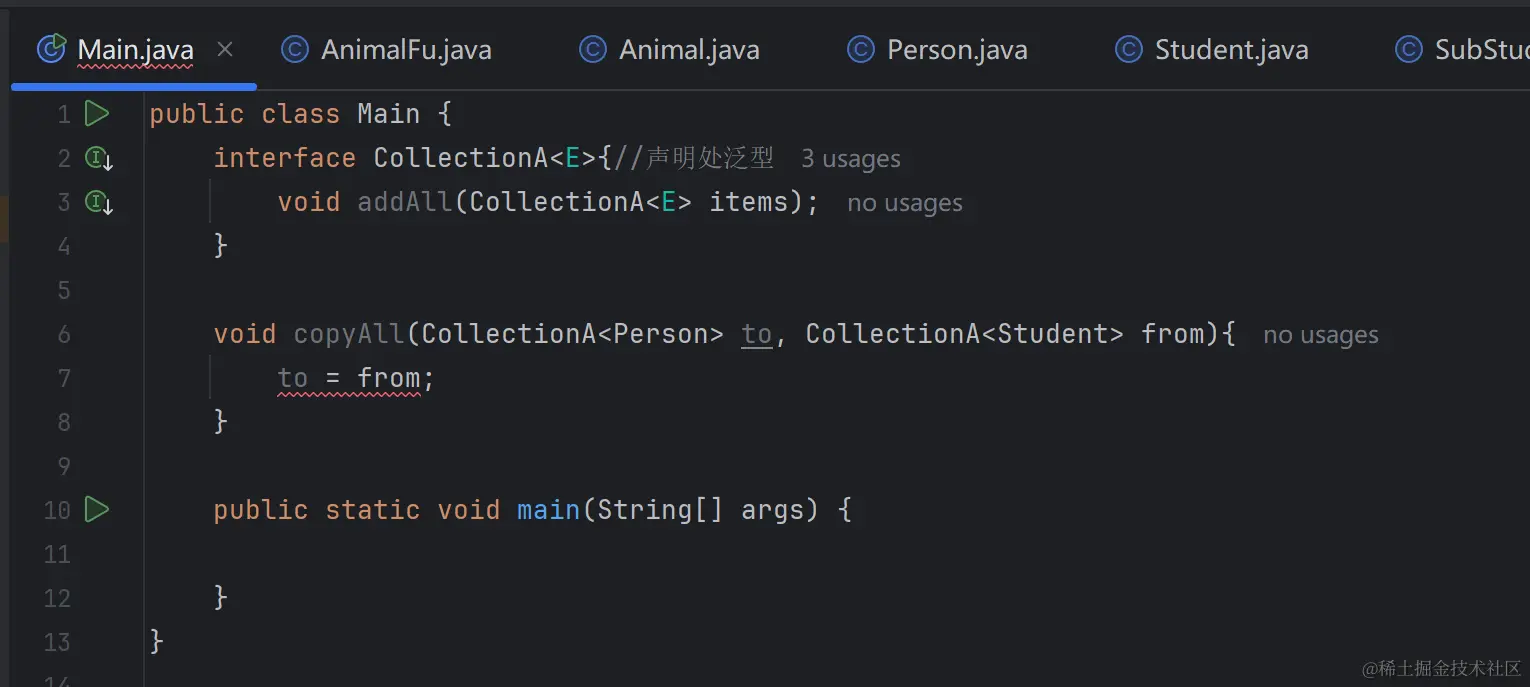Click the "3 usages" hint on CollectionA

[x=850, y=159]
